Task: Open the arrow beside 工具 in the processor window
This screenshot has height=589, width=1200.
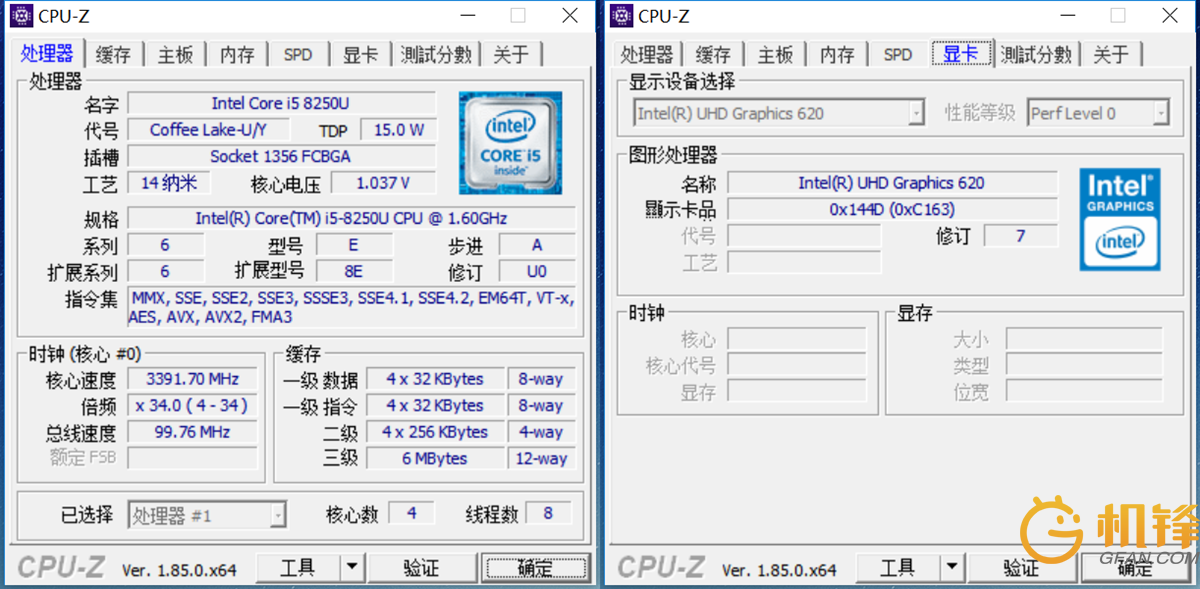Action: click(x=351, y=568)
